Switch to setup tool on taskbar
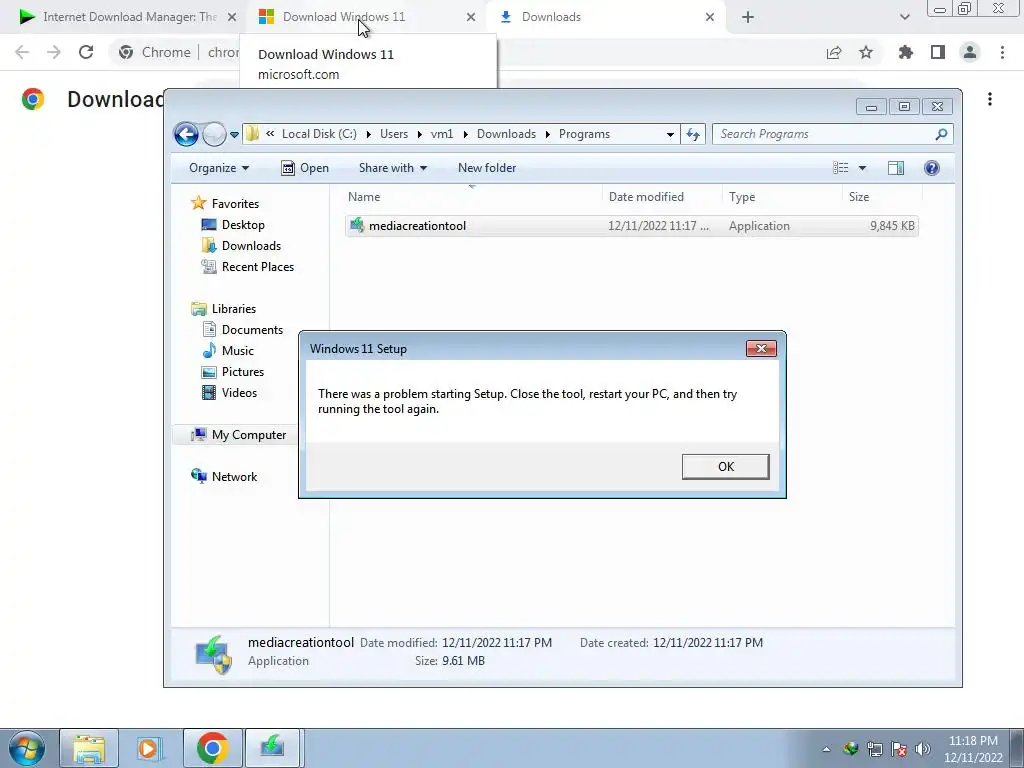This screenshot has height=768, width=1024. pos(272,748)
